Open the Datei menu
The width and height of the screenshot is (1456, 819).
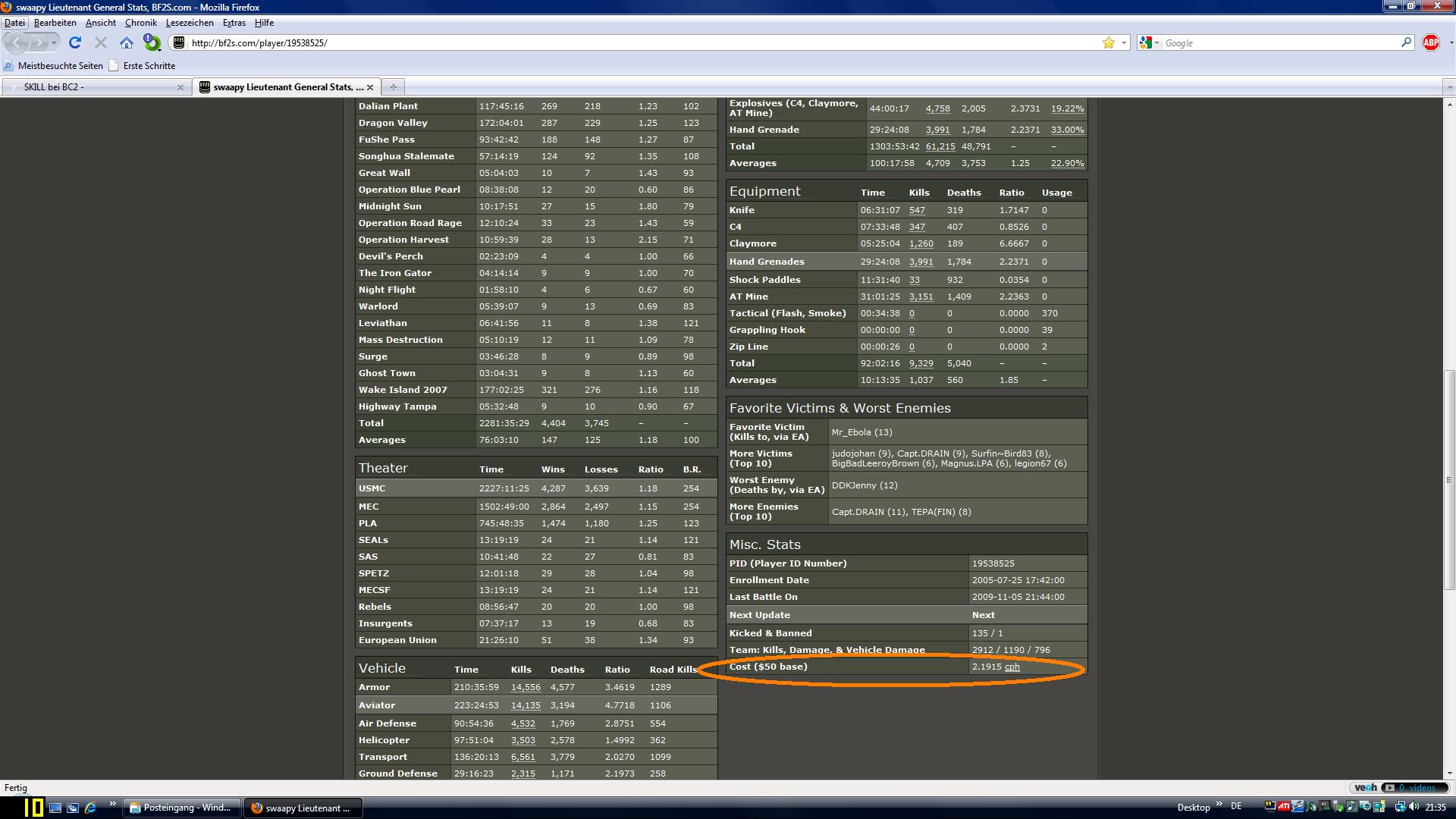pos(14,23)
